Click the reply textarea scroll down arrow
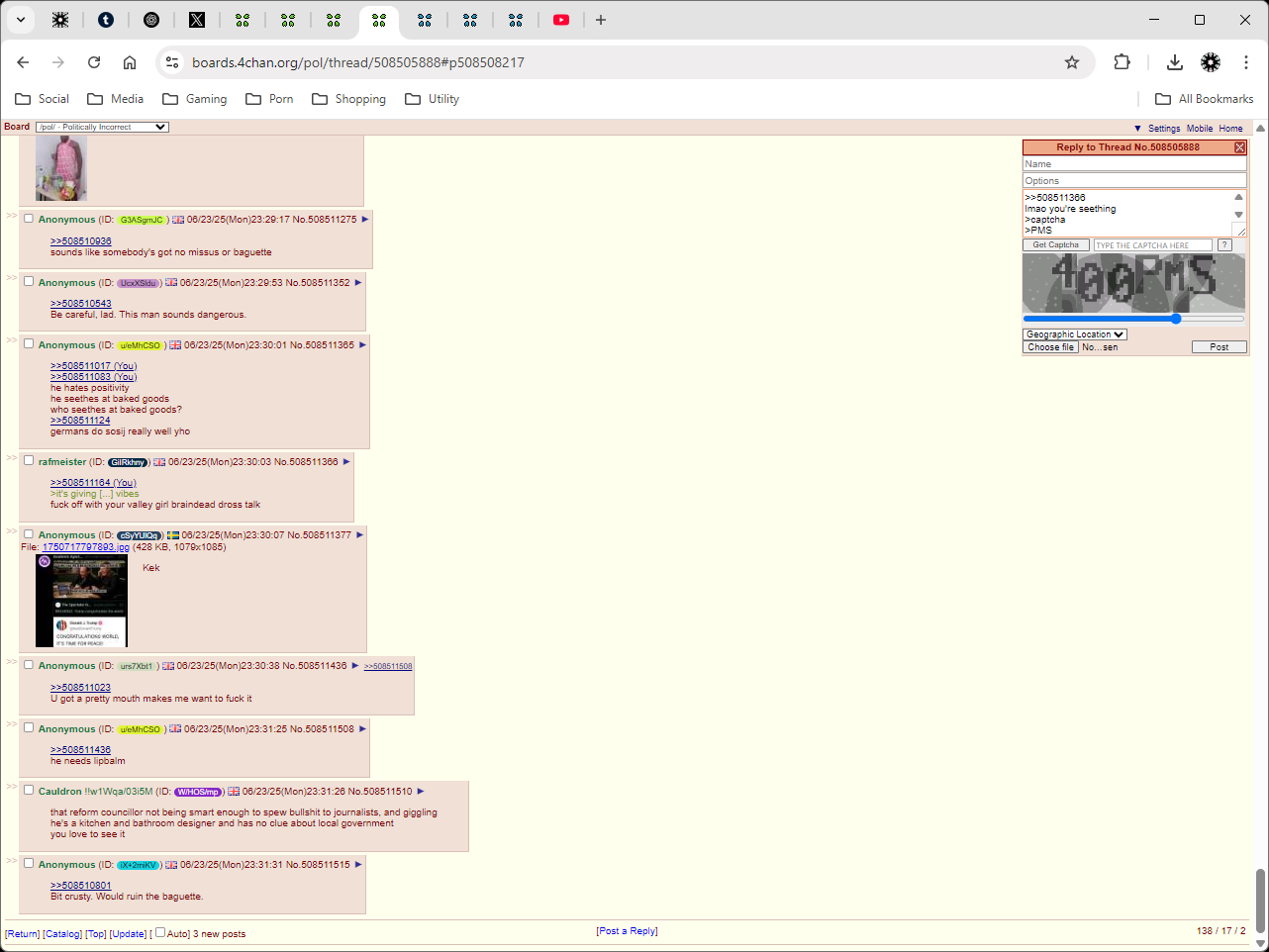This screenshot has height=952, width=1269. coord(1238,215)
